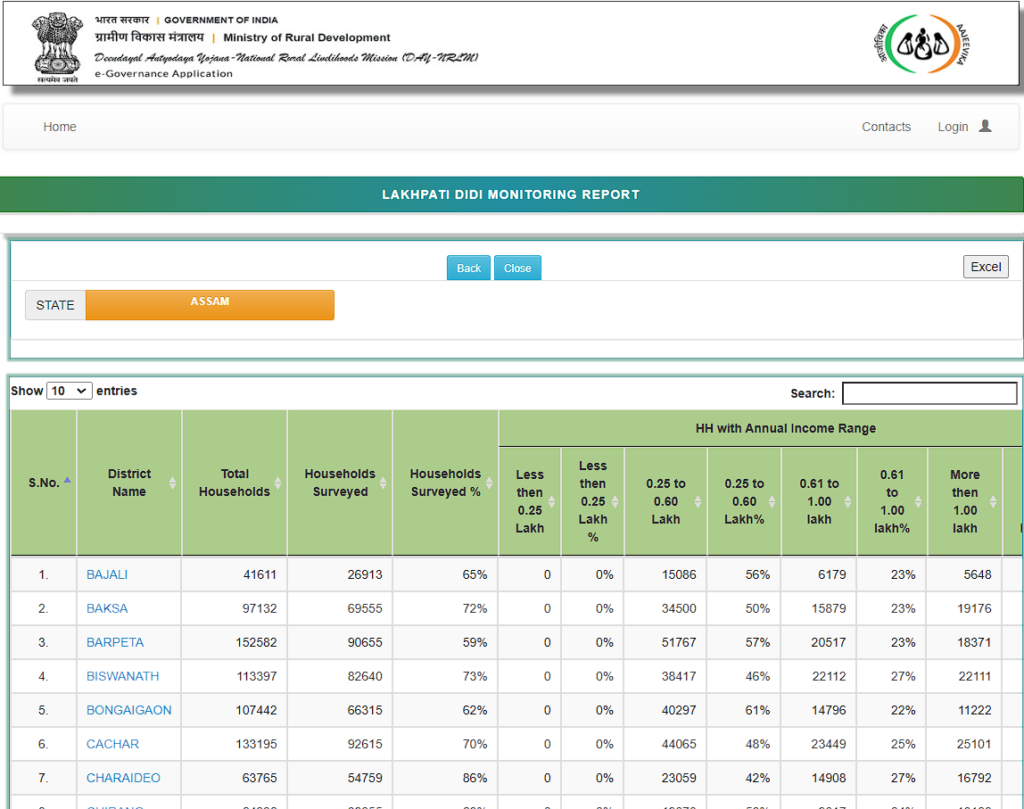Click the Government of India emblem logo
This screenshot has width=1024, height=809.
(x=57, y=47)
